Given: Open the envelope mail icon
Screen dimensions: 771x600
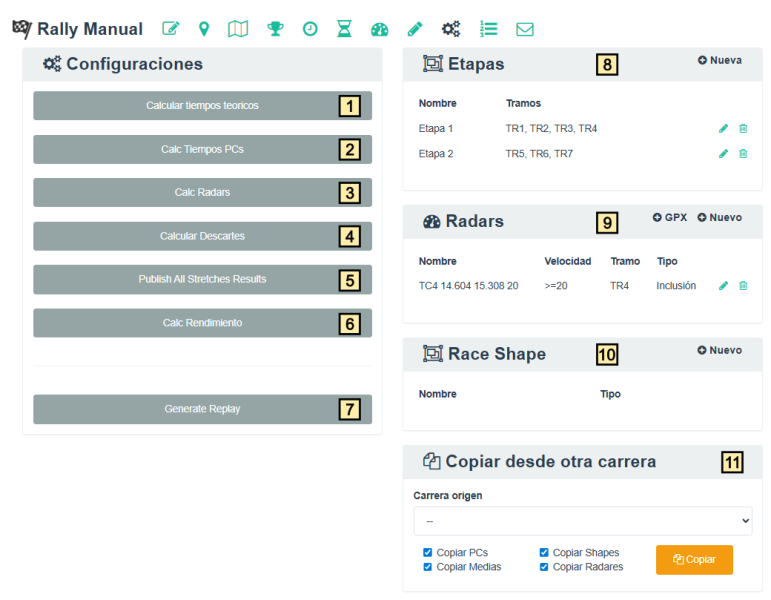Looking at the screenshot, I should coord(525,29).
